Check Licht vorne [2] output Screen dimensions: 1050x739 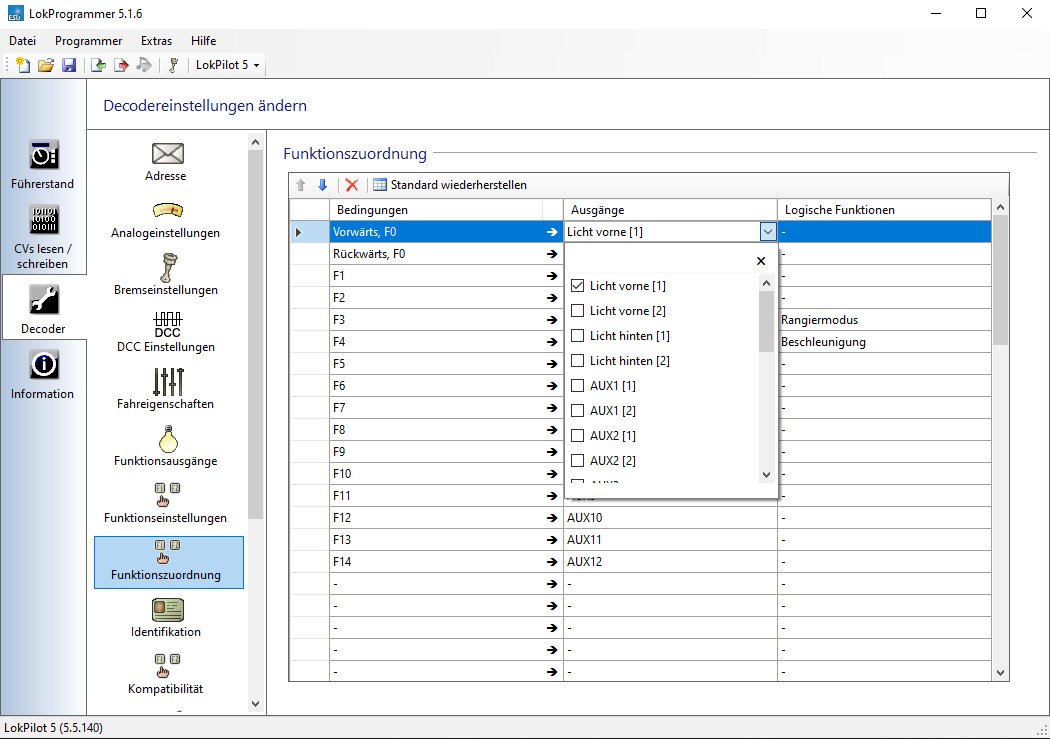pyautogui.click(x=577, y=311)
